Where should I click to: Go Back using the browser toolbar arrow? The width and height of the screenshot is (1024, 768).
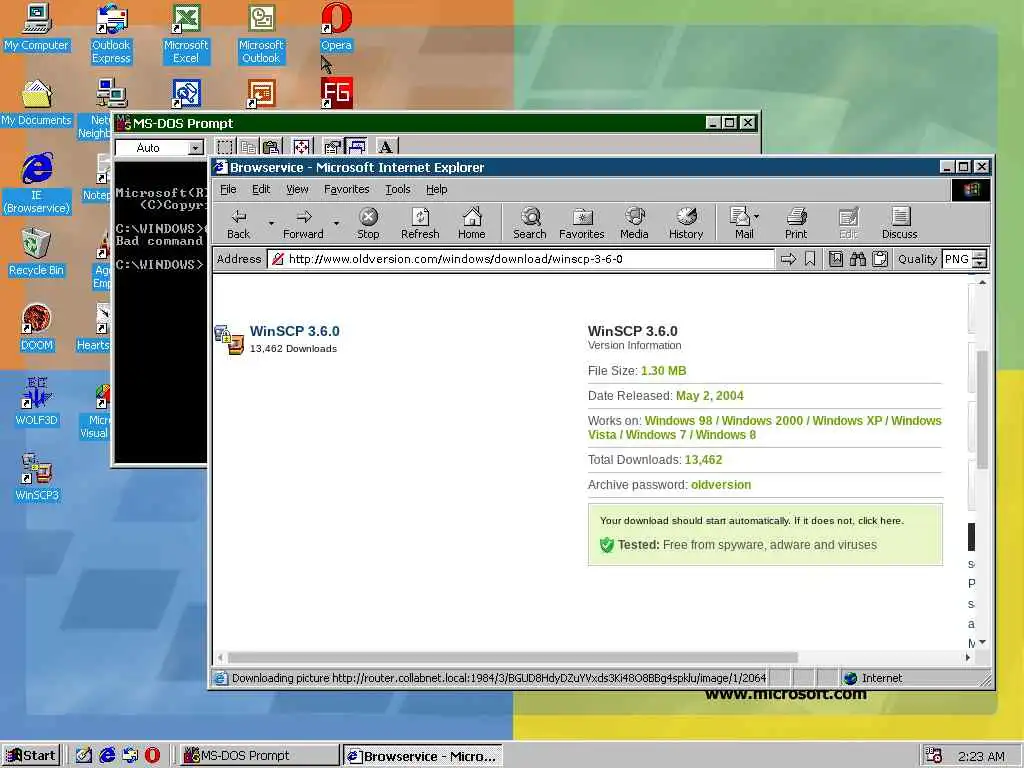238,223
